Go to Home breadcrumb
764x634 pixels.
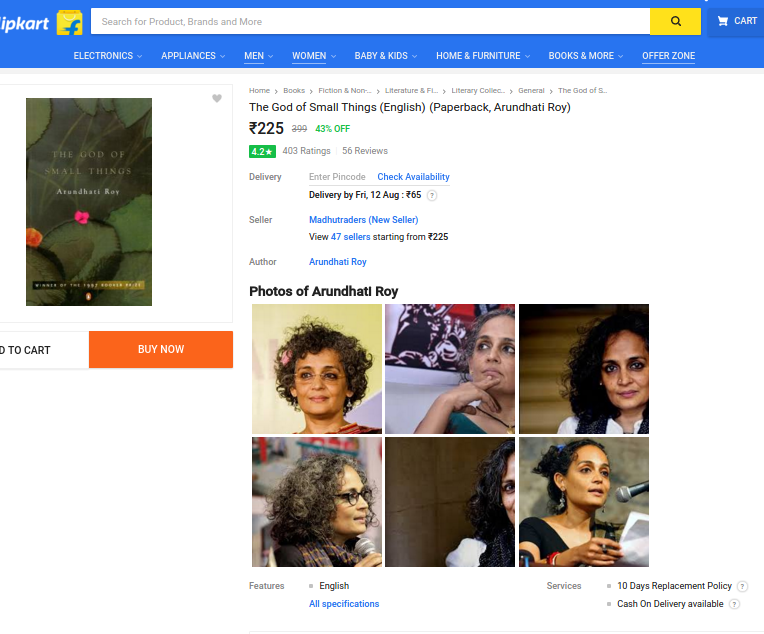point(259,91)
